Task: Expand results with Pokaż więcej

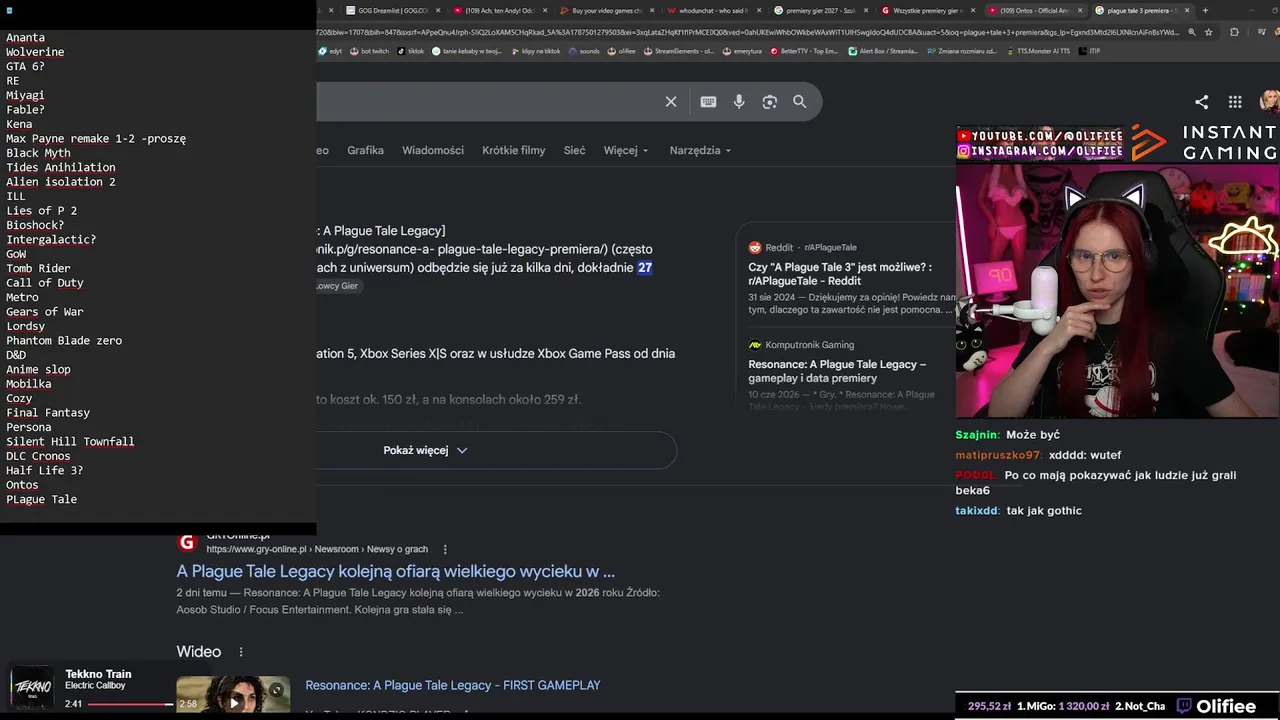Action: pyautogui.click(x=425, y=450)
